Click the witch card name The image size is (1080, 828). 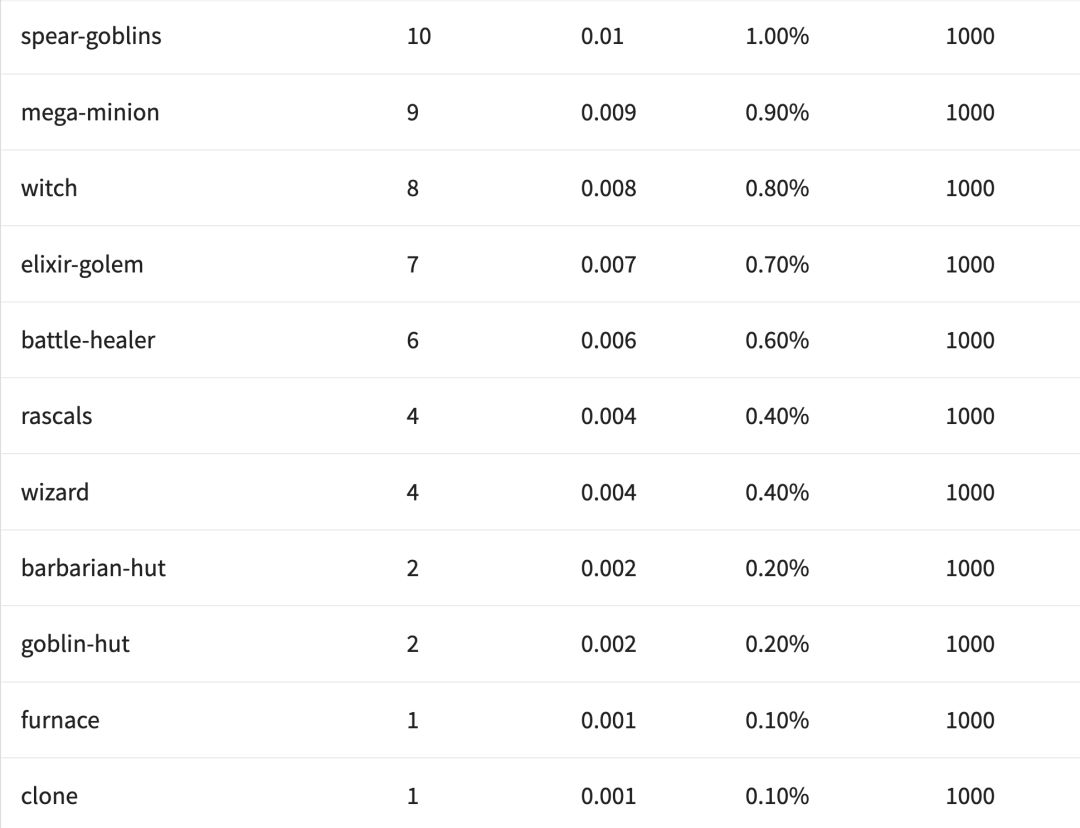coord(49,189)
